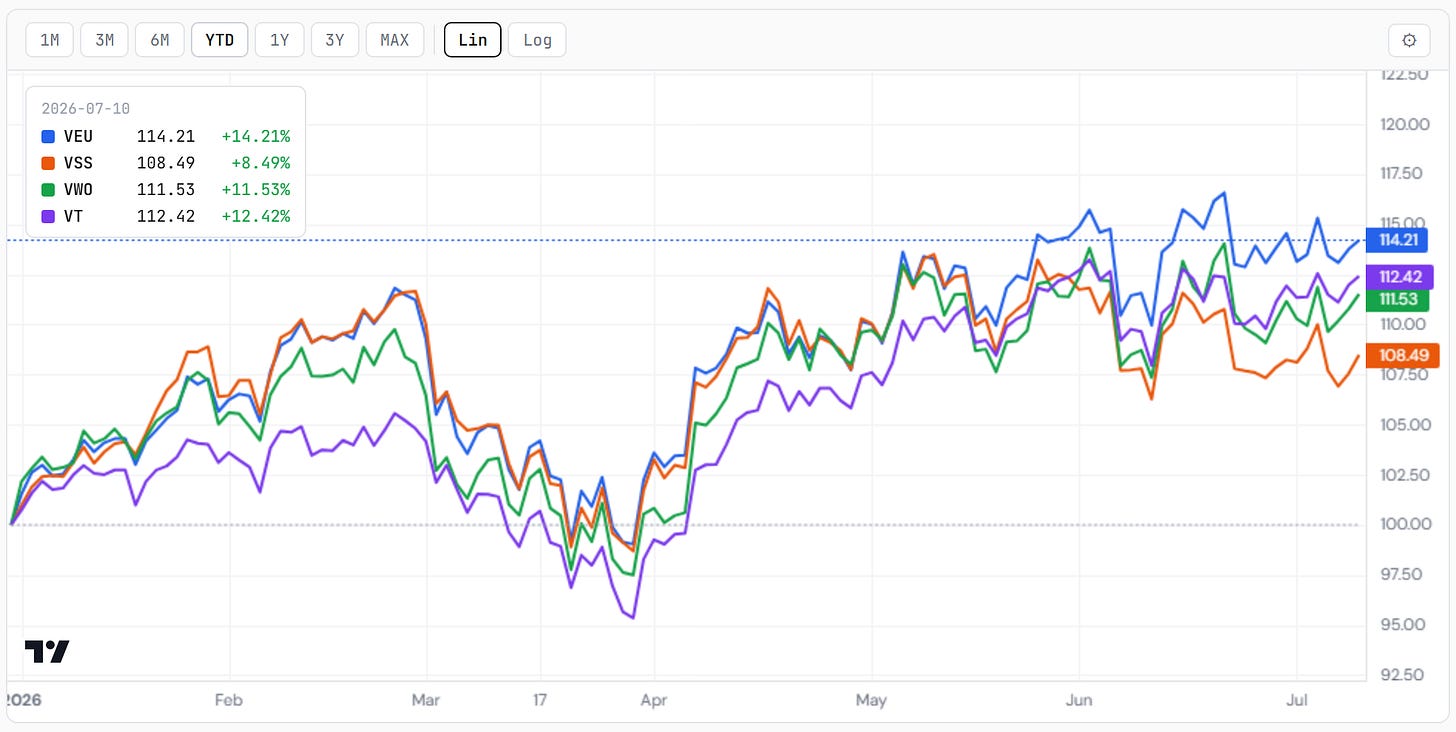Show the MAX time range
Viewport: 1456px width, 732px height.
[395, 40]
